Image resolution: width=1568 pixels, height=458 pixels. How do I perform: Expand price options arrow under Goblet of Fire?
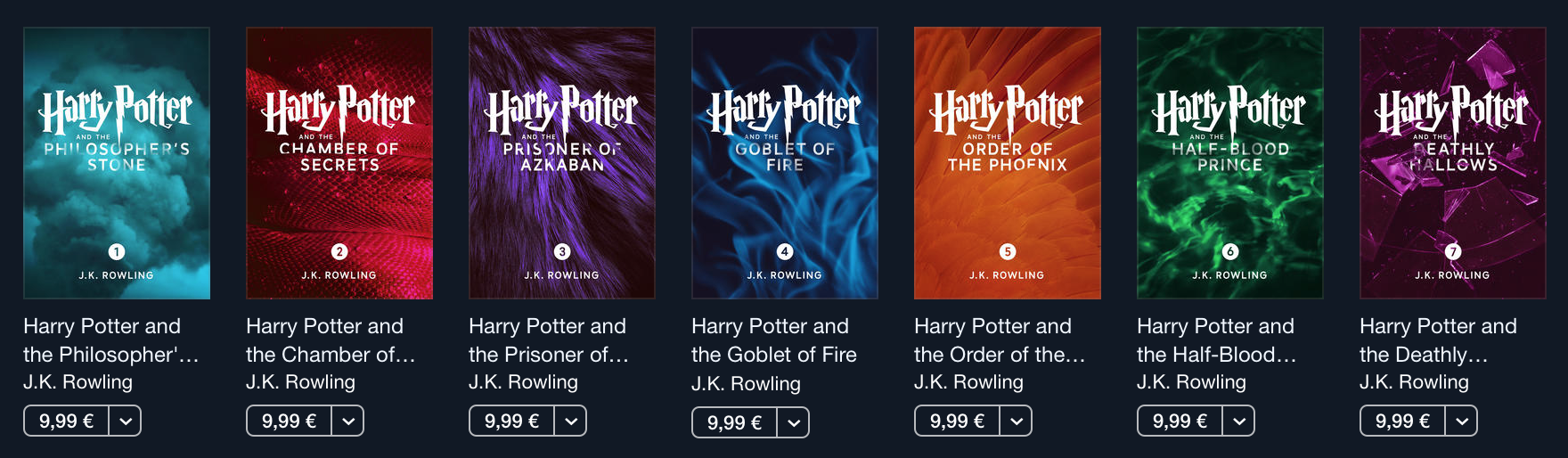[x=794, y=422]
